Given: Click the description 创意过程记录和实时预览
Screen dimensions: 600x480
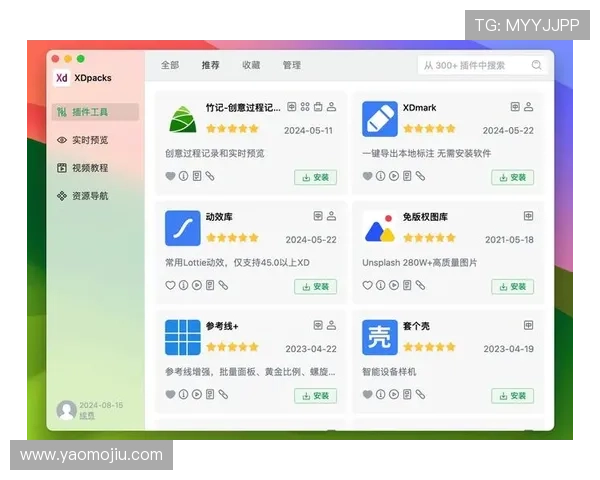Looking at the screenshot, I should tap(215, 153).
